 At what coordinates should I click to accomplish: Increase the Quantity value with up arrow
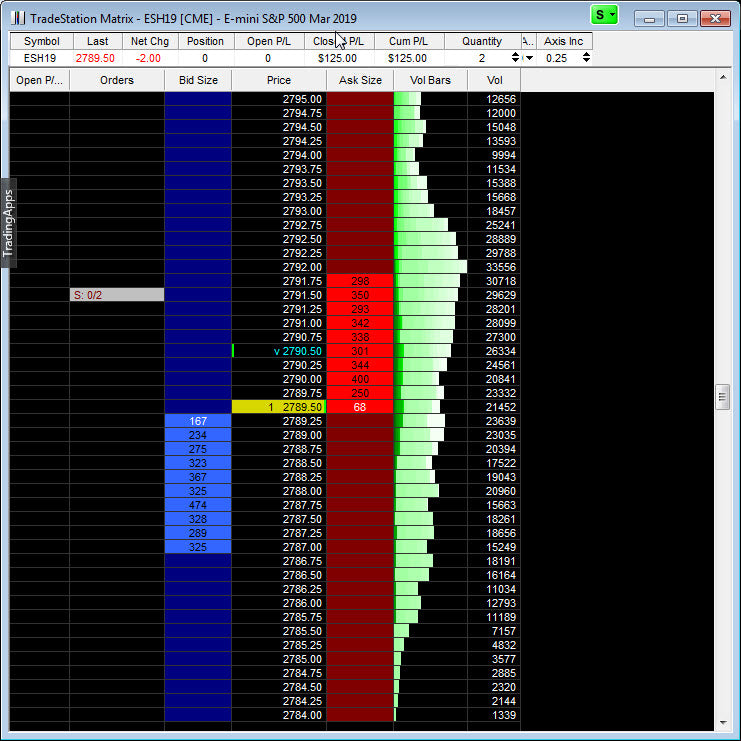515,54
